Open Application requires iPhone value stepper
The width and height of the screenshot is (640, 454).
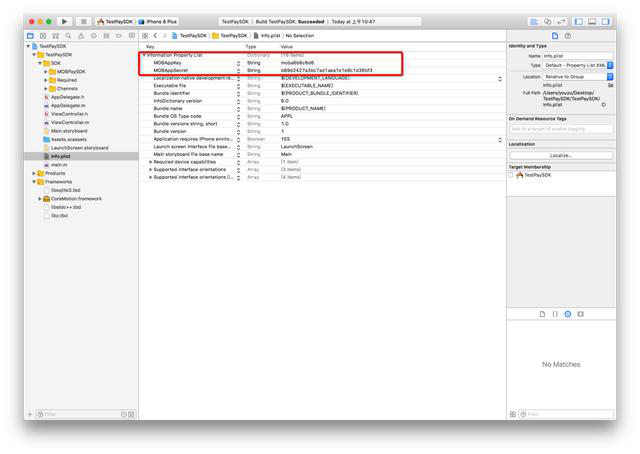[x=500, y=140]
